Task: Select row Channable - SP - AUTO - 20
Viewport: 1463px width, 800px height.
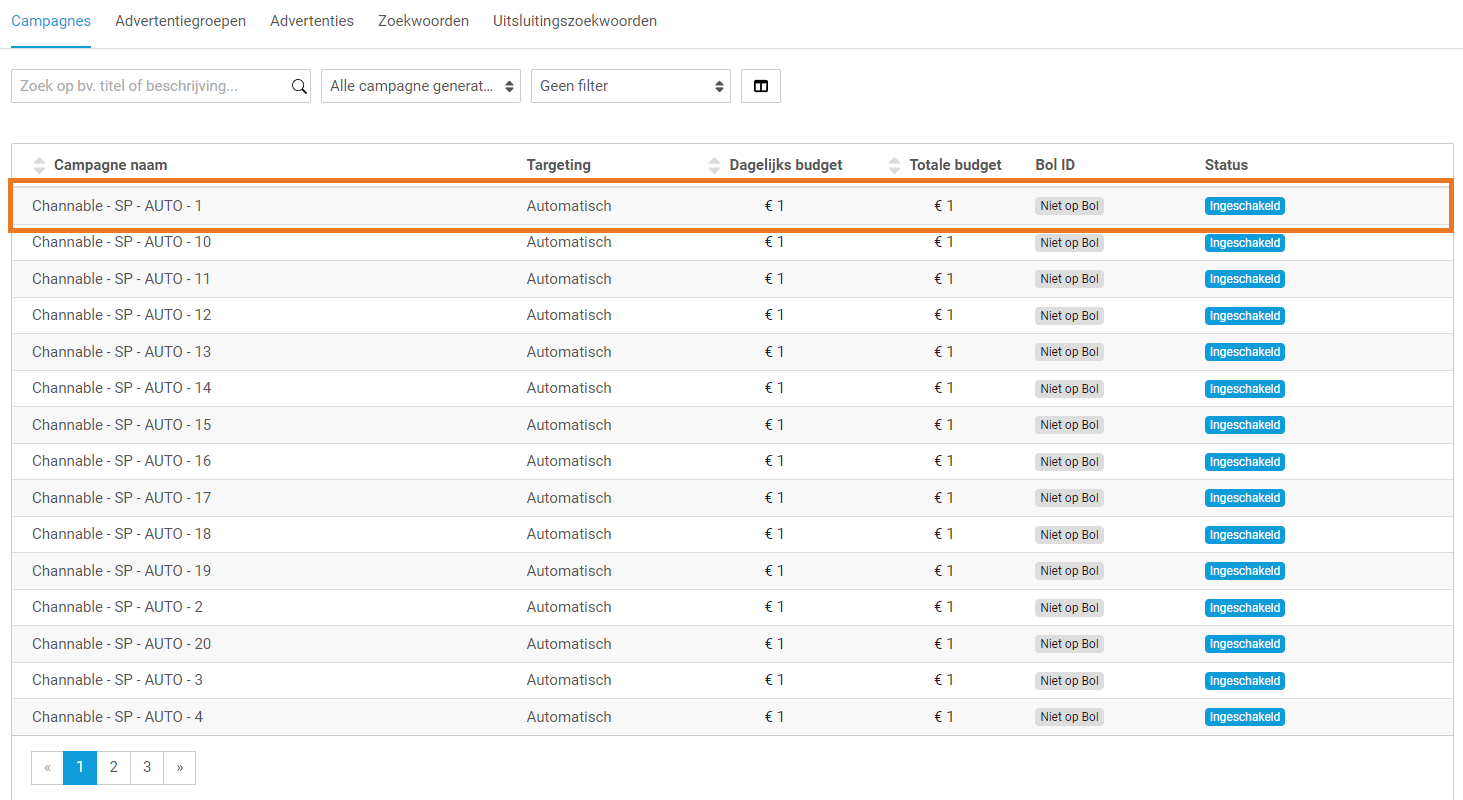Action: (x=732, y=644)
